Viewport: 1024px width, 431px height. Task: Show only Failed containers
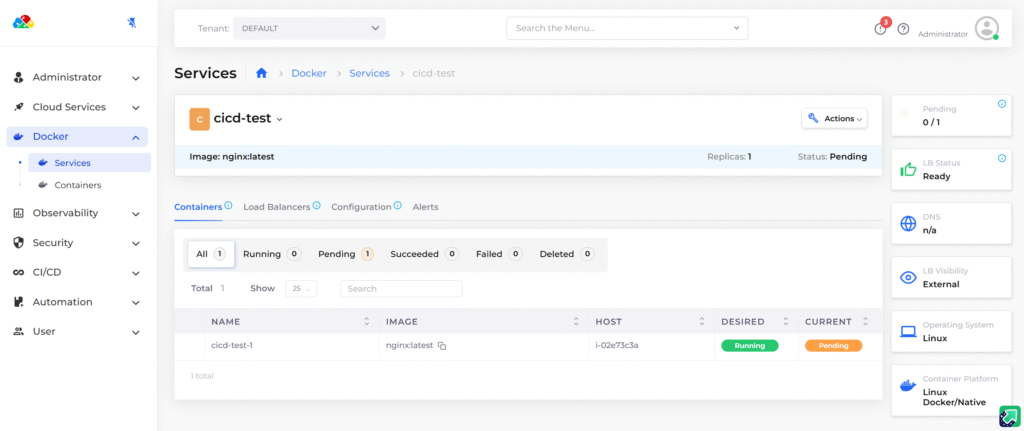pyautogui.click(x=498, y=254)
